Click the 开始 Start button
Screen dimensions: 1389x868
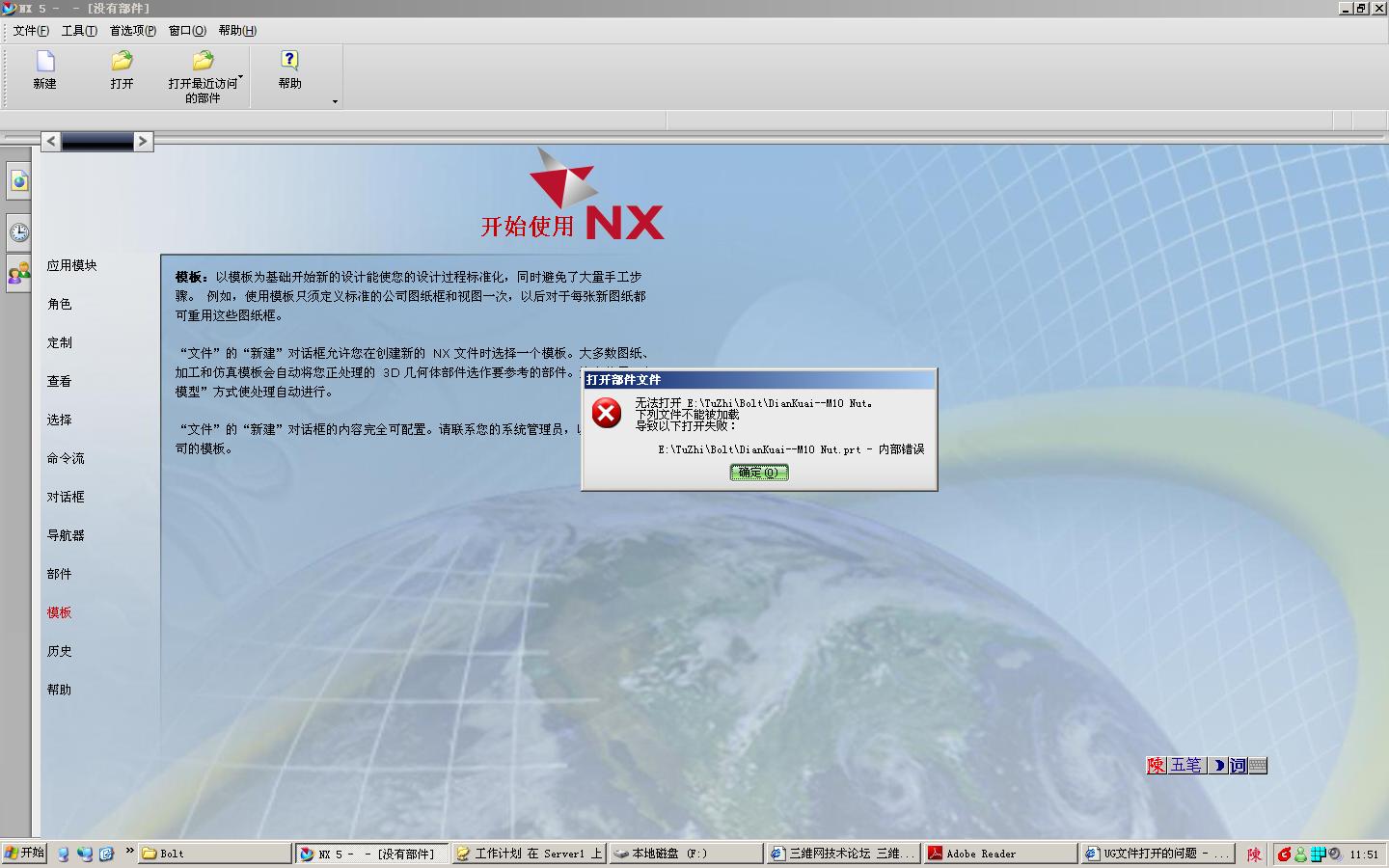point(24,854)
